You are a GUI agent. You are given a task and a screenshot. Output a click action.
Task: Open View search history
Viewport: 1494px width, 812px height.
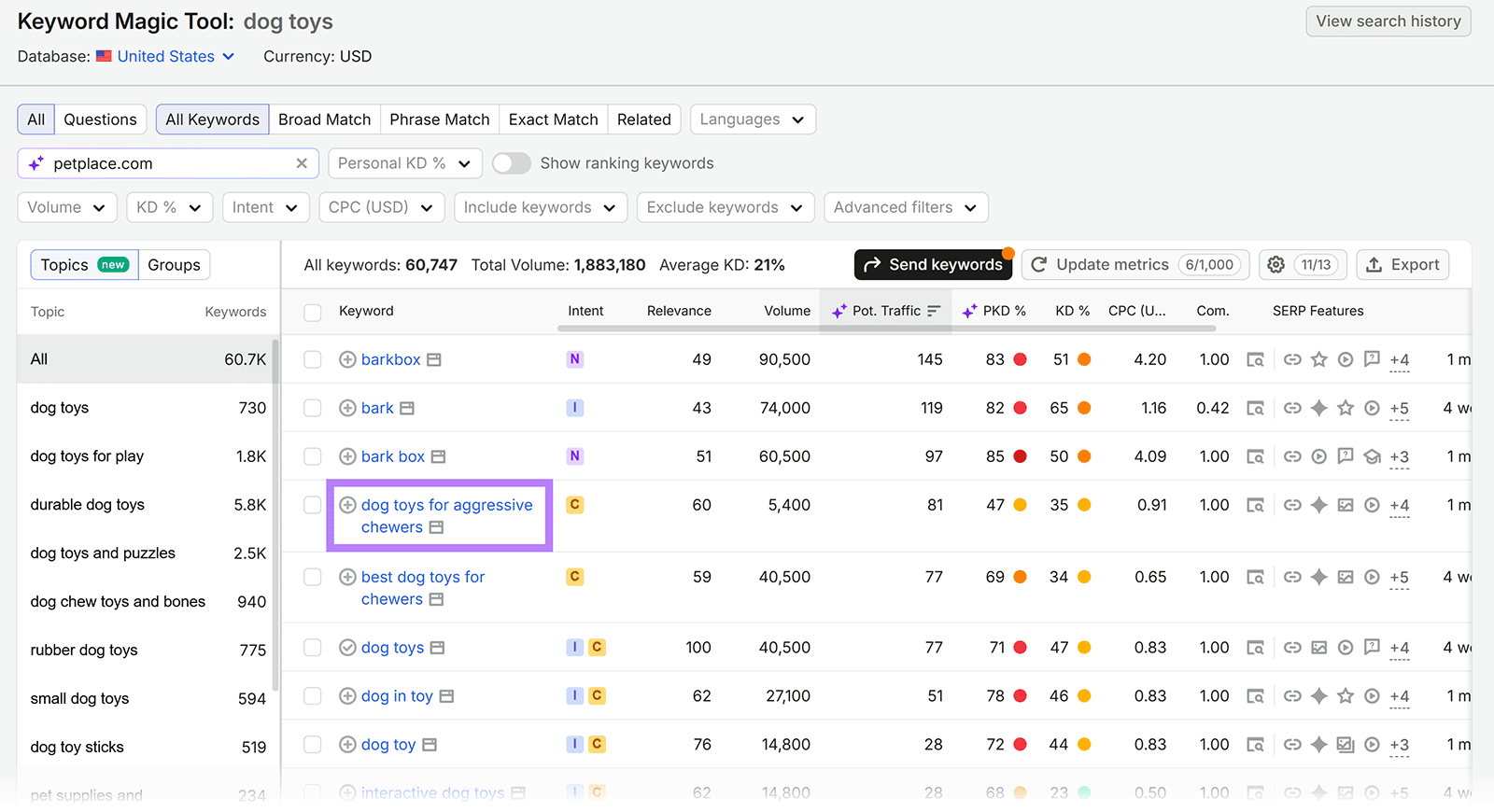pyautogui.click(x=1388, y=21)
